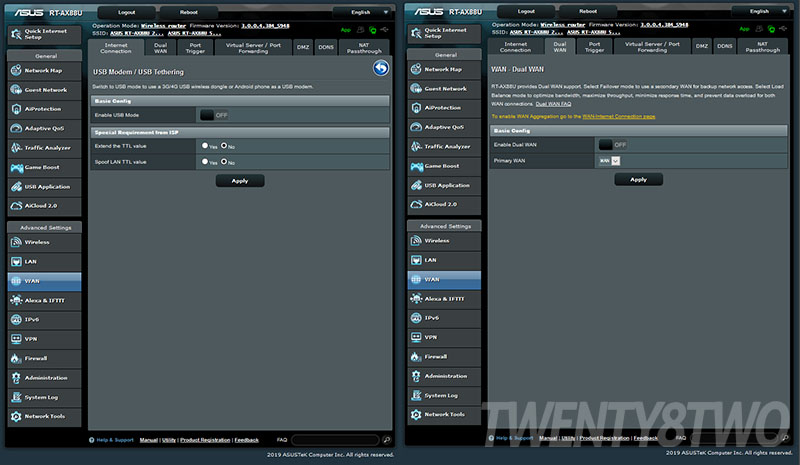Open Adaptive QoS icon in left window
This screenshot has width=800, height=465.
pos(16,129)
